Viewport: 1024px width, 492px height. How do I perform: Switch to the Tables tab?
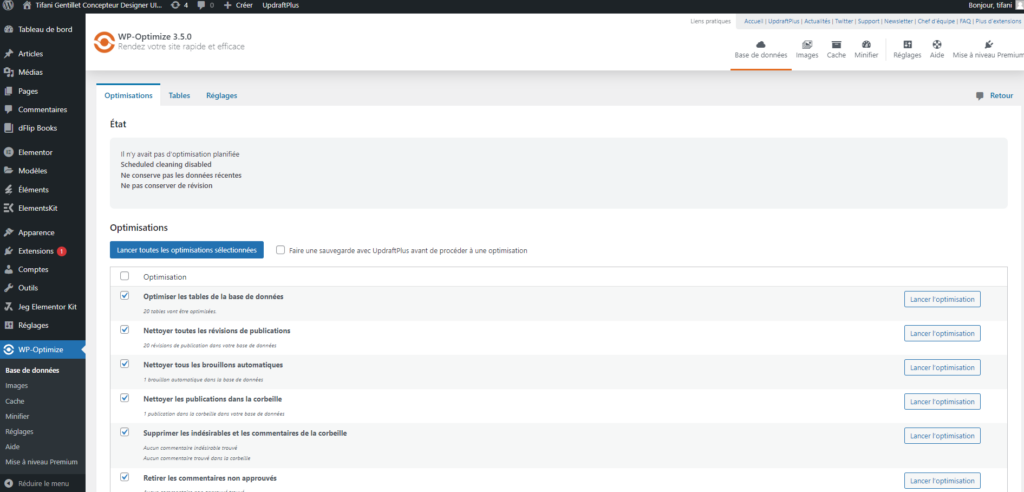click(x=179, y=95)
